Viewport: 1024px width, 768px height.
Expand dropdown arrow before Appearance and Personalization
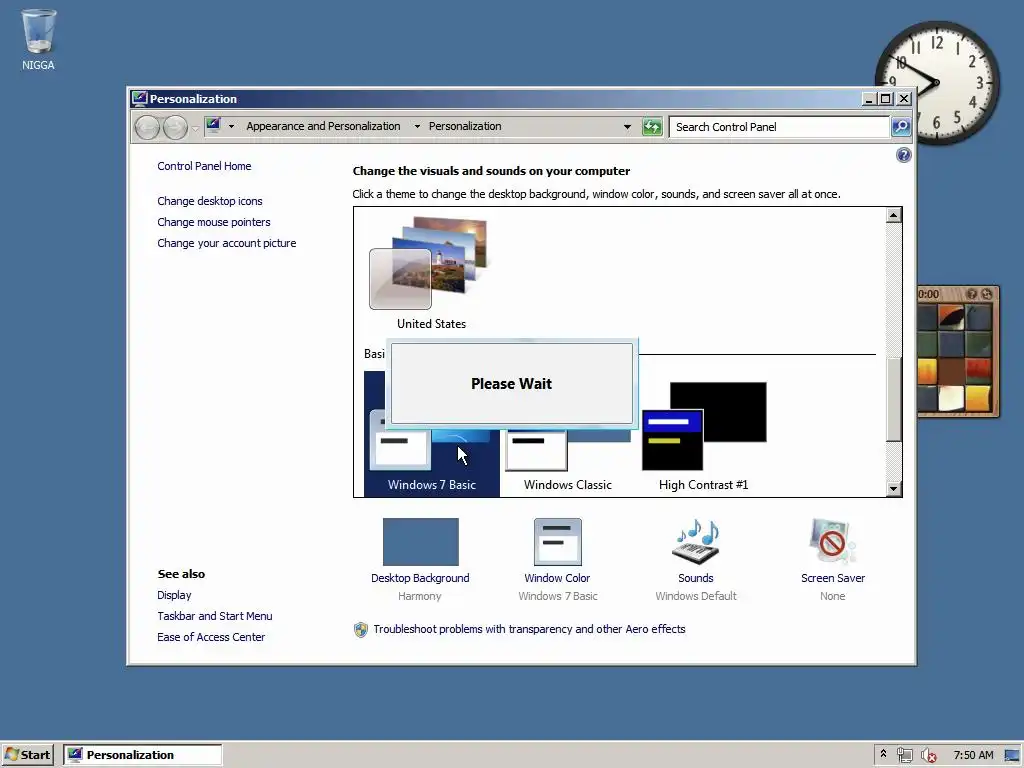click(x=231, y=126)
